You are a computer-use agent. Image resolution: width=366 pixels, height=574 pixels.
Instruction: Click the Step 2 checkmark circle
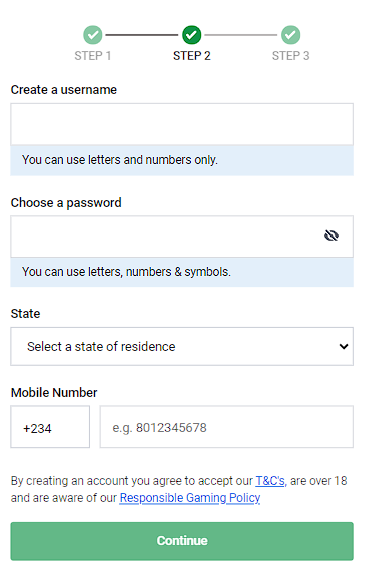coord(191,35)
